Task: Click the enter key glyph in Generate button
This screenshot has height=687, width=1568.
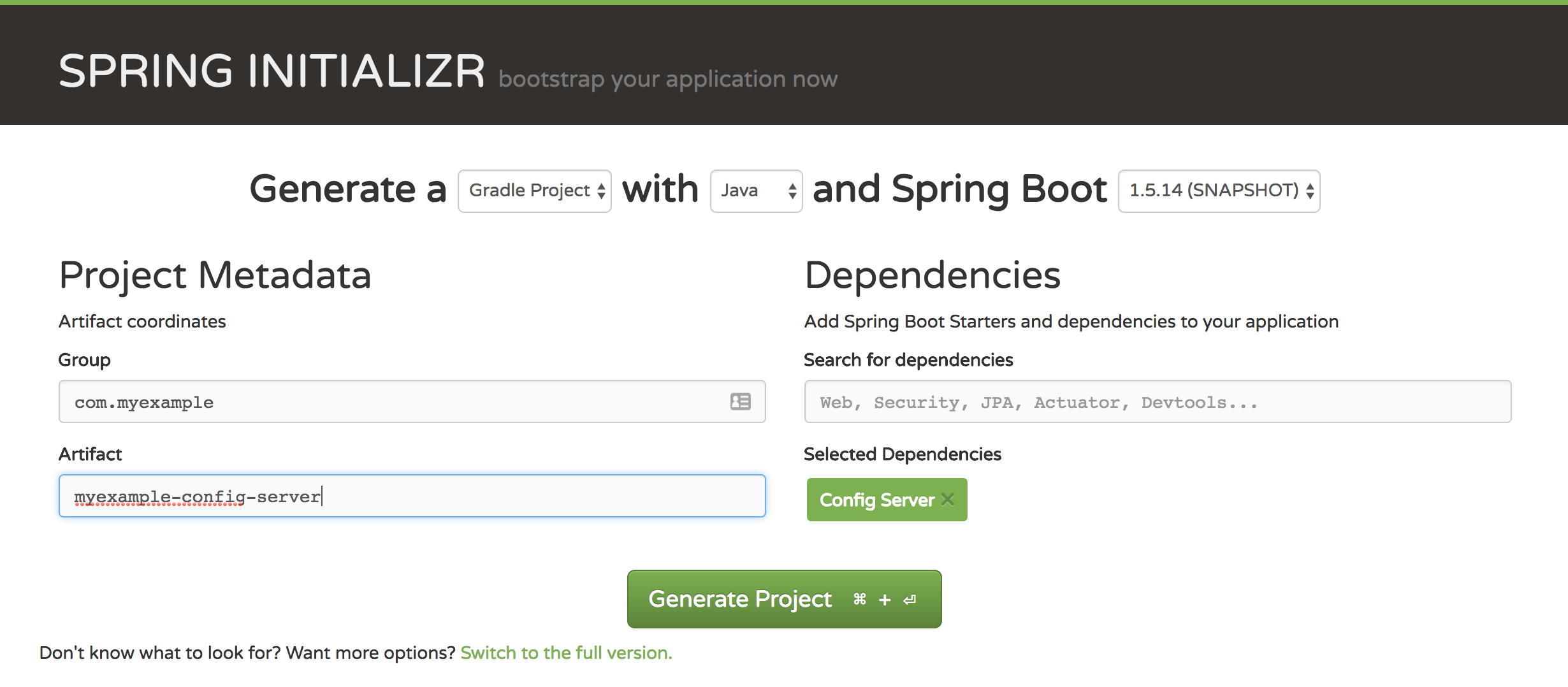Action: point(909,599)
